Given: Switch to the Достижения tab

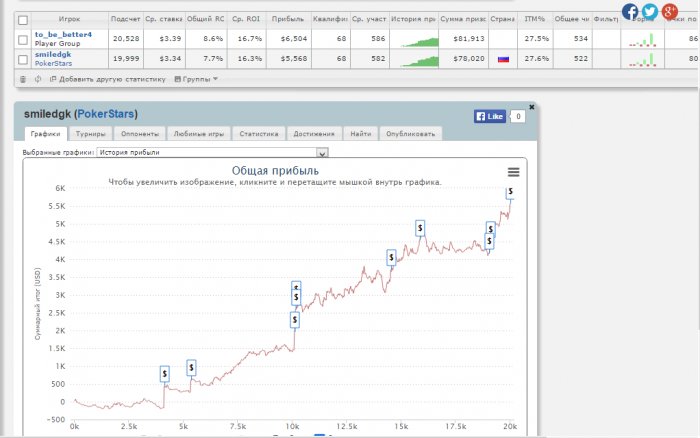Looking at the screenshot, I should [314, 133].
